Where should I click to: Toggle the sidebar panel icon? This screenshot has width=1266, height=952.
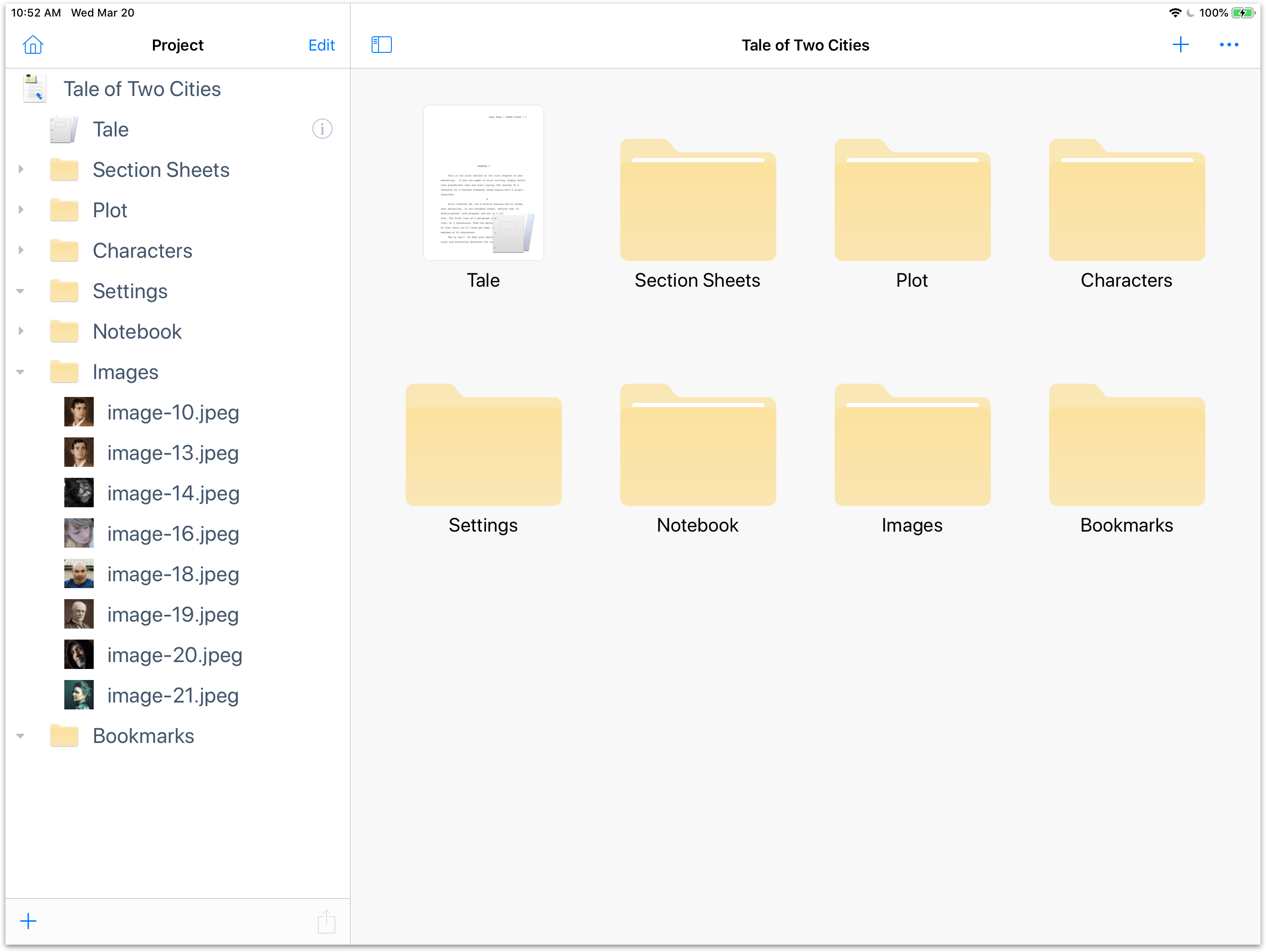381,45
